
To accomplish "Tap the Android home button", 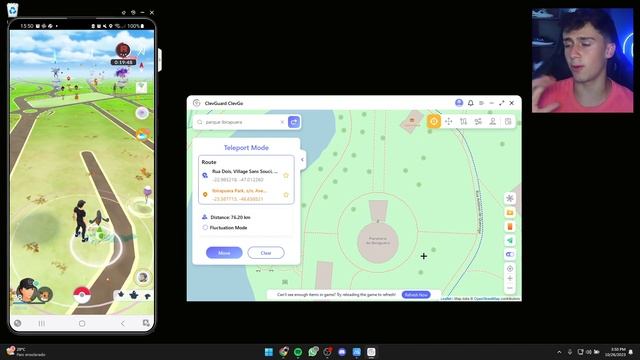I will (82, 323).
